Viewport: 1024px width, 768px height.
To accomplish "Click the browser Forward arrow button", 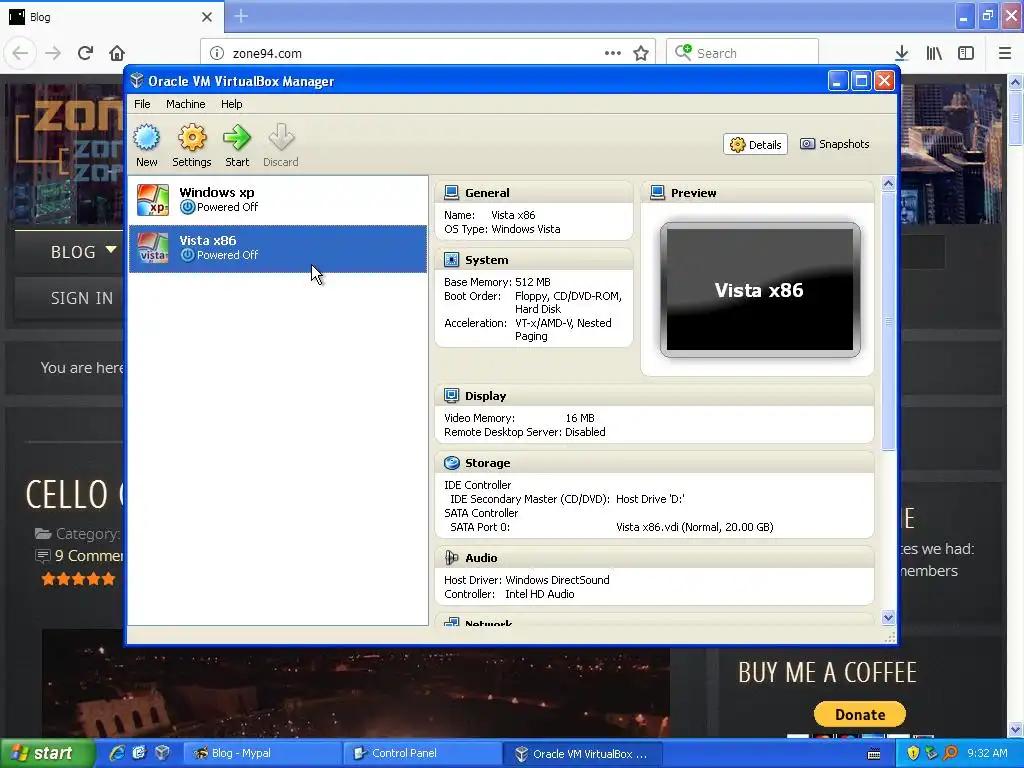I will pos(53,53).
